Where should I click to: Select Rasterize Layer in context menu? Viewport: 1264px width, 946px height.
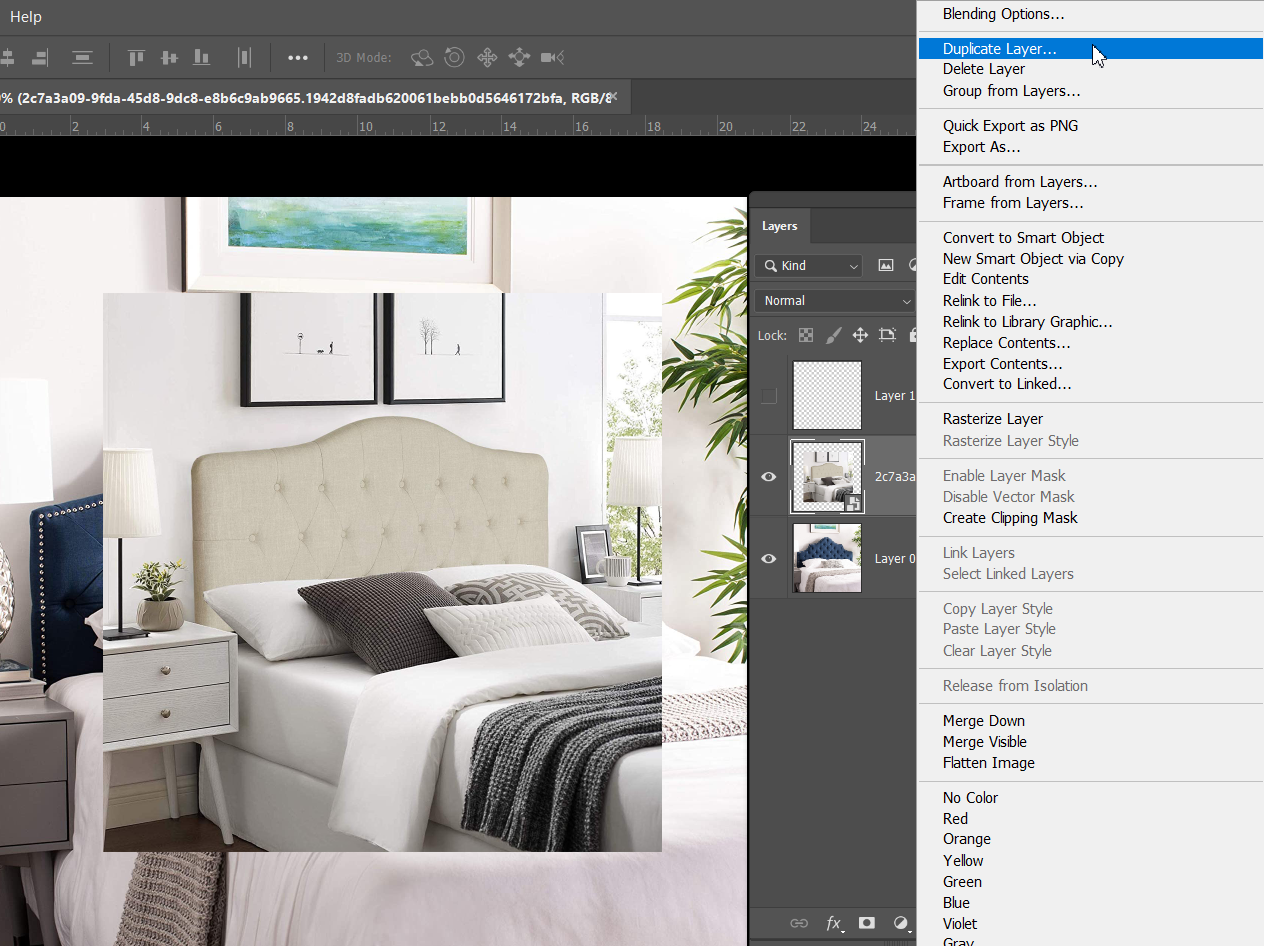pos(992,419)
